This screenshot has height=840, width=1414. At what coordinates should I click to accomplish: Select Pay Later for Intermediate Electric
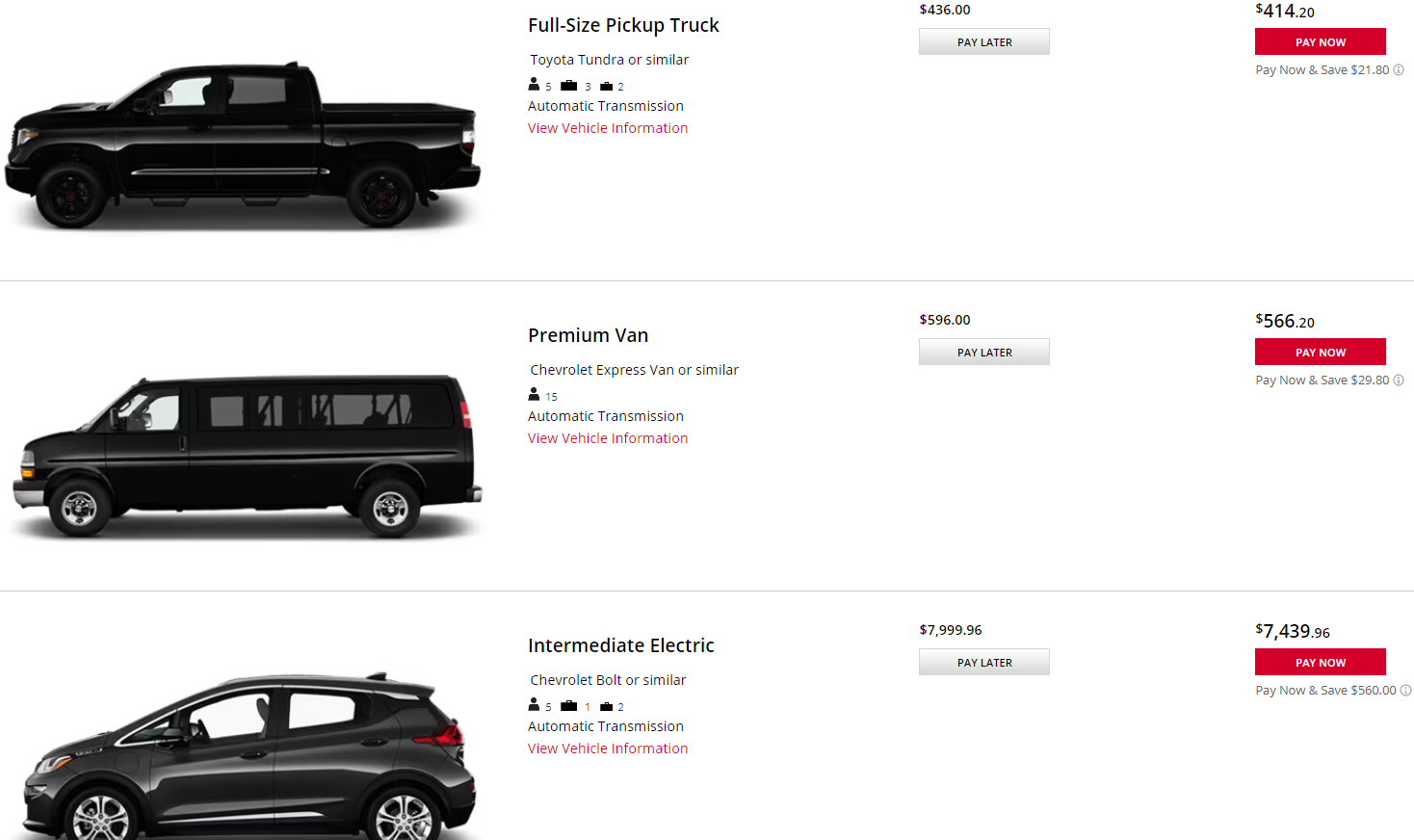click(983, 663)
